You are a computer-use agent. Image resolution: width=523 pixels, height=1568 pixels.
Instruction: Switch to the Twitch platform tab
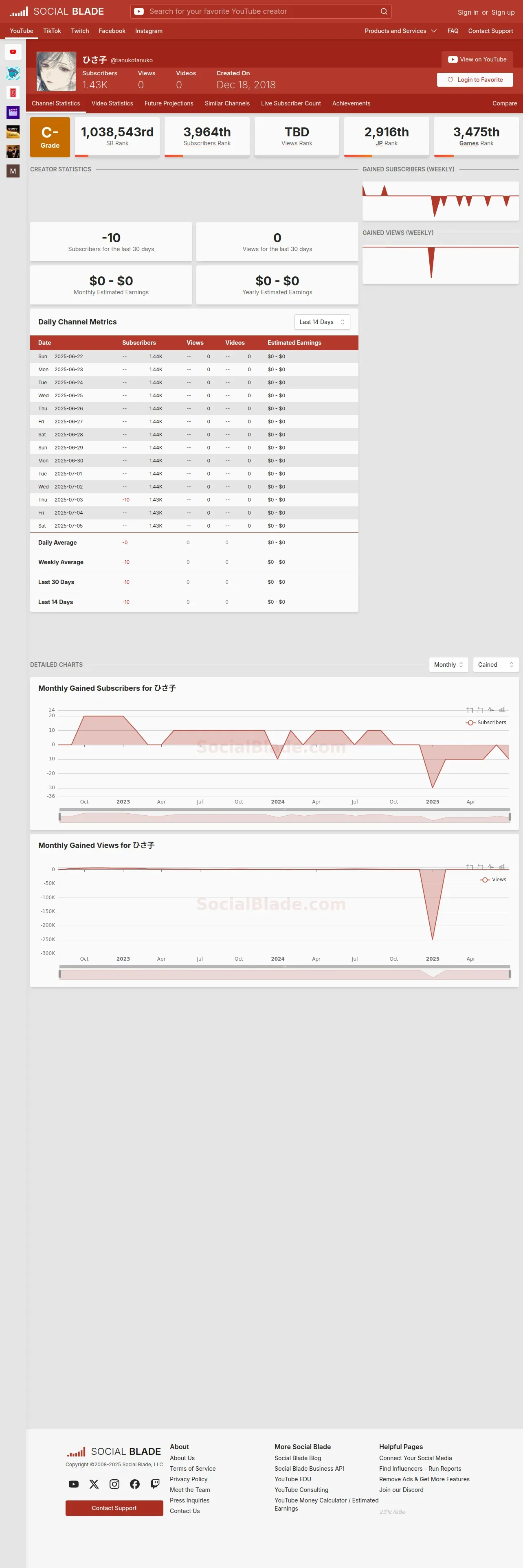(80, 31)
